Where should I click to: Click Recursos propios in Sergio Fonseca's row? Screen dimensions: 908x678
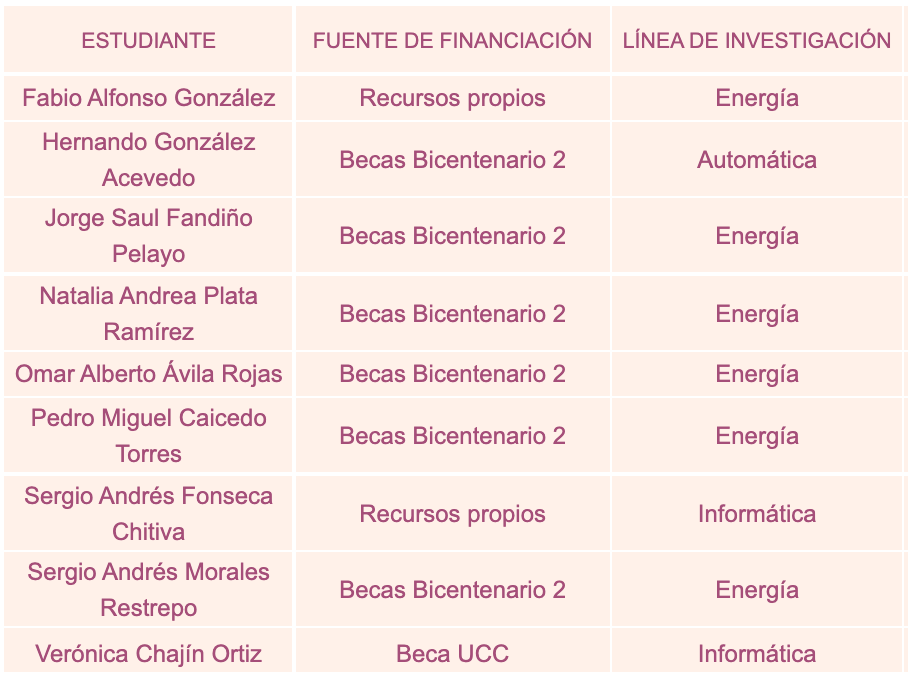tap(452, 514)
